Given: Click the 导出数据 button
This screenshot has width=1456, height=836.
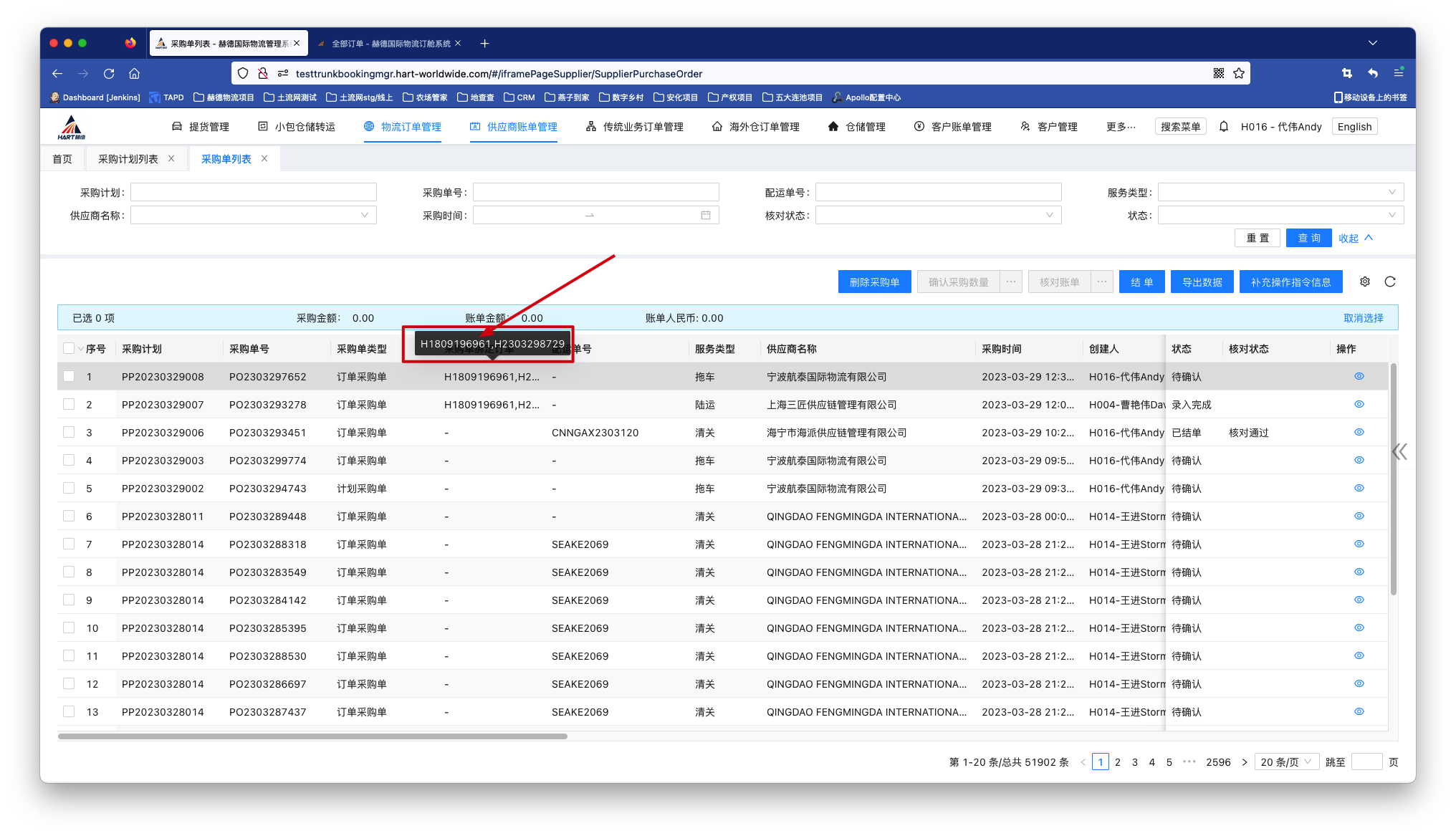Looking at the screenshot, I should (x=1202, y=282).
